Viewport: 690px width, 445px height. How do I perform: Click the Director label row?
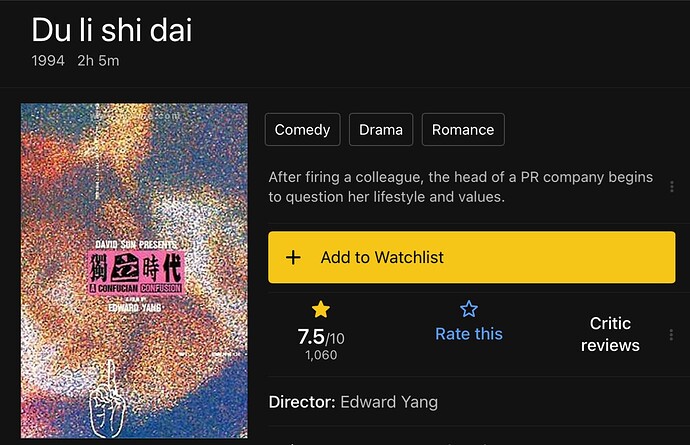tap(472, 402)
